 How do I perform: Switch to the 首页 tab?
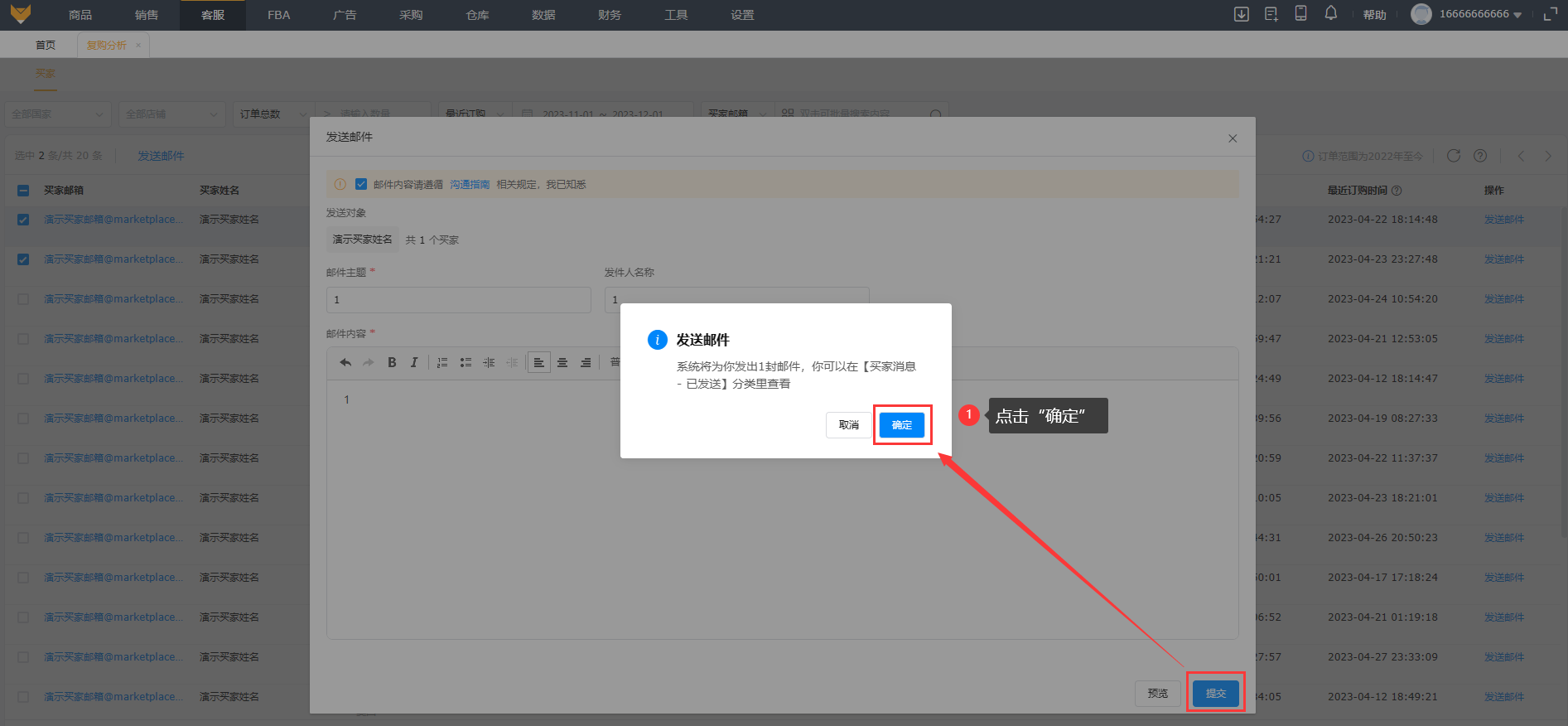pos(46,46)
